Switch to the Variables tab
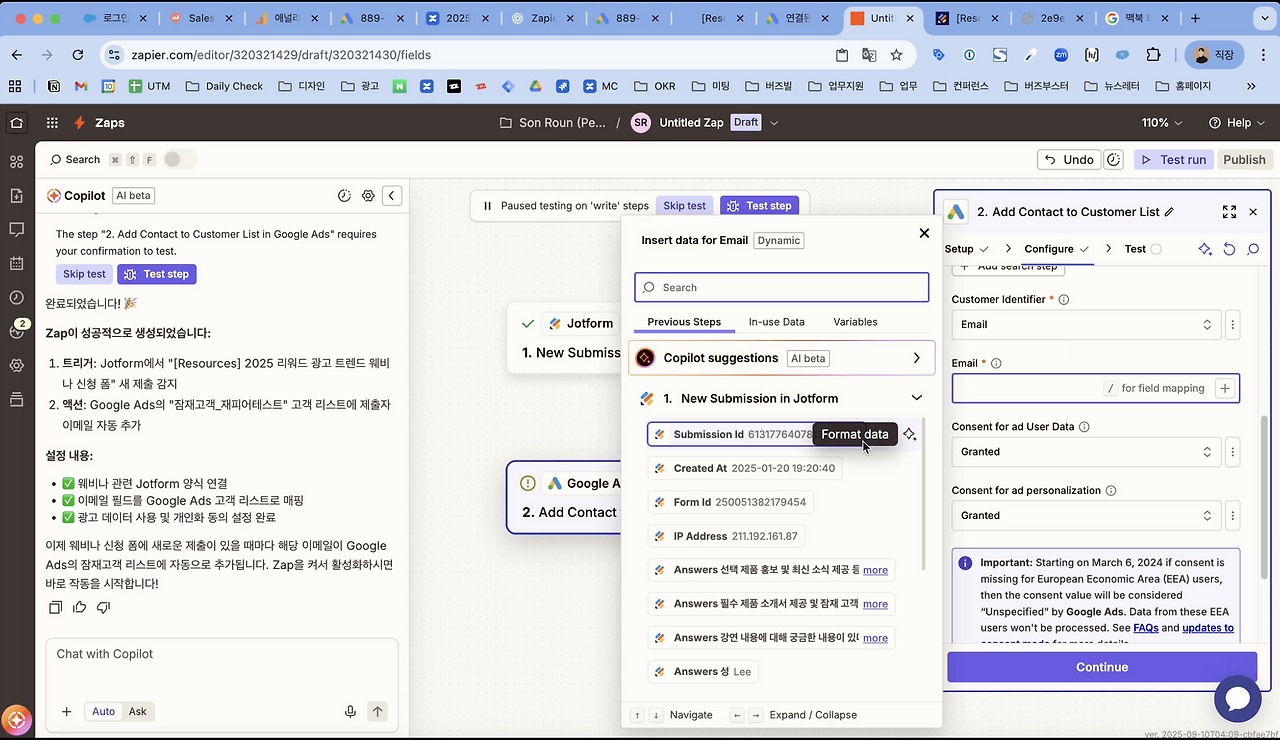 click(x=855, y=322)
